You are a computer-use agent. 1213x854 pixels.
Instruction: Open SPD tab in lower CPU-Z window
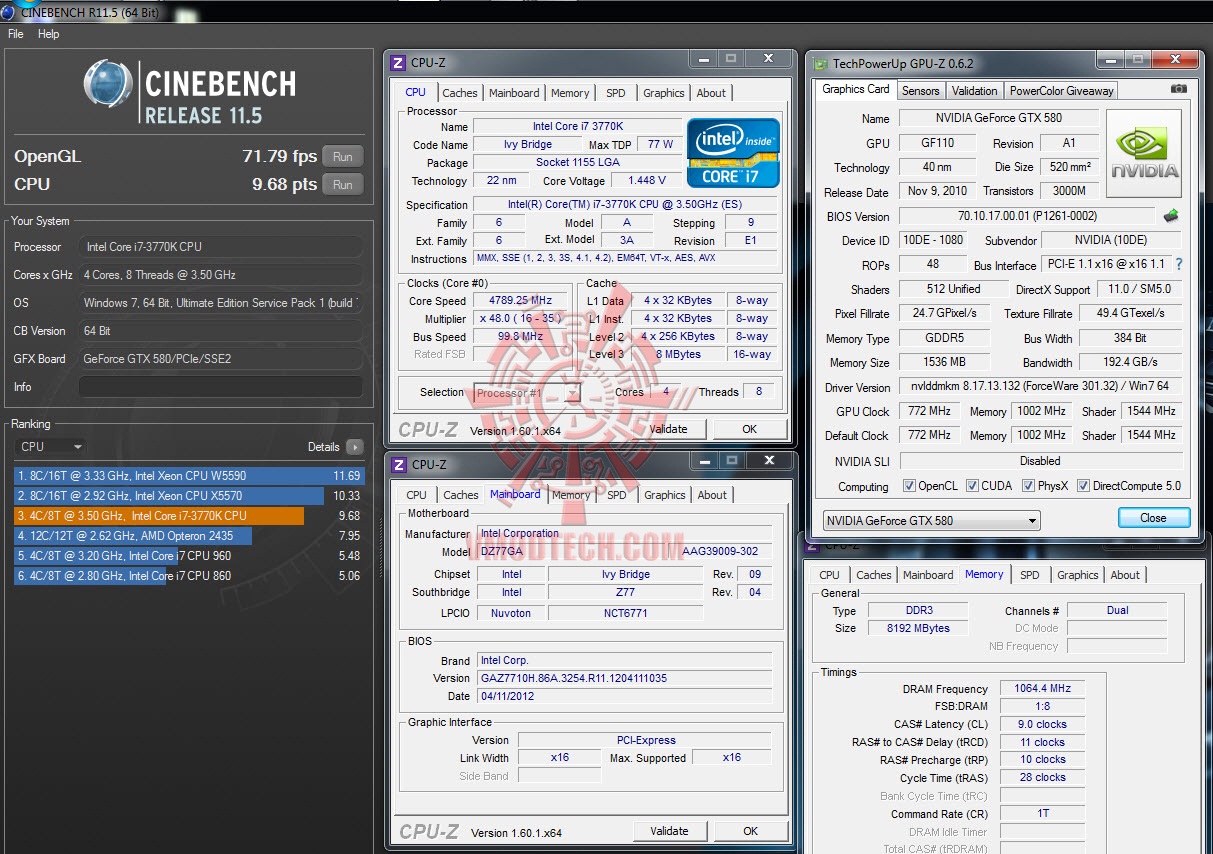point(617,495)
